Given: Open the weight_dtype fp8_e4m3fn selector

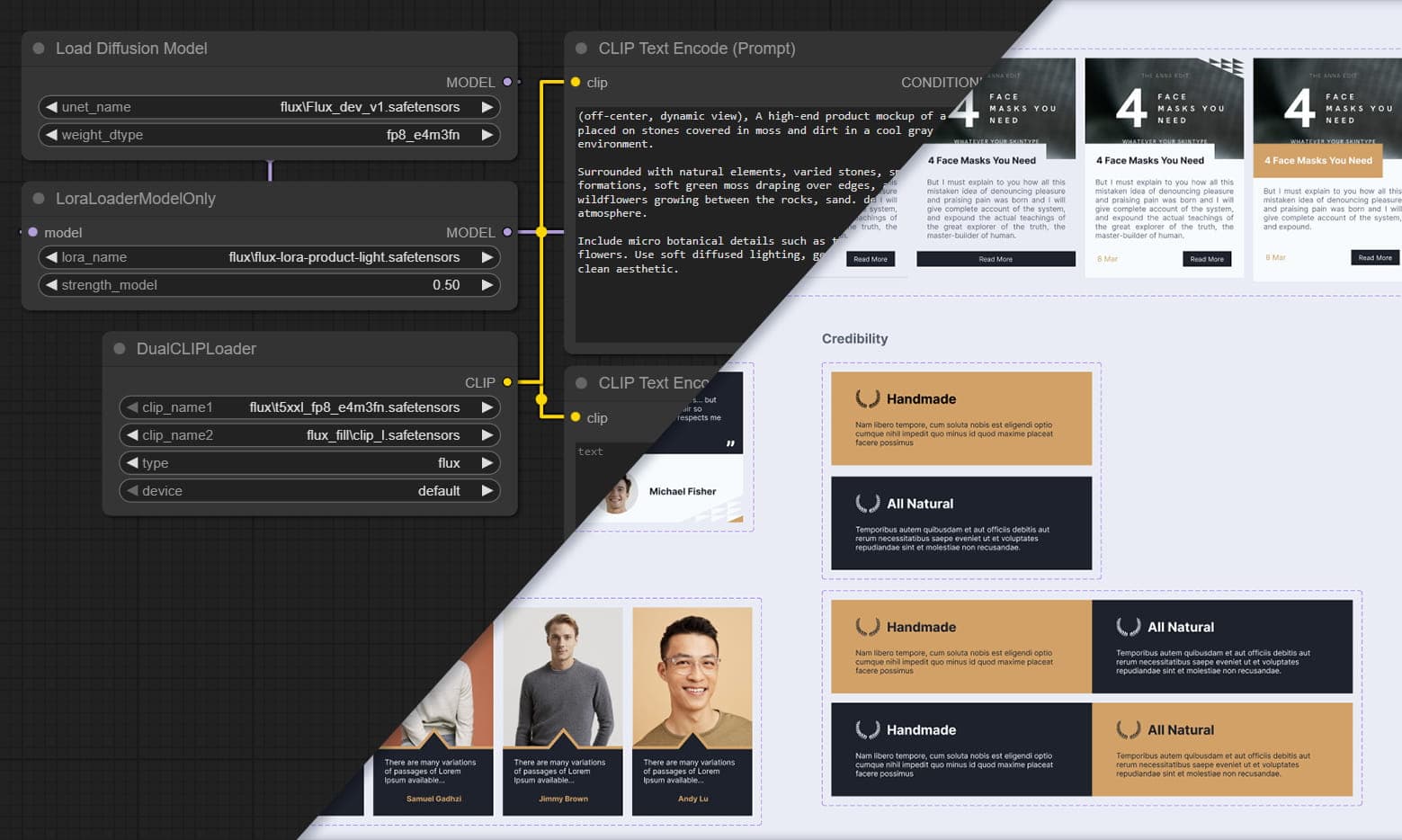Looking at the screenshot, I should [x=269, y=135].
